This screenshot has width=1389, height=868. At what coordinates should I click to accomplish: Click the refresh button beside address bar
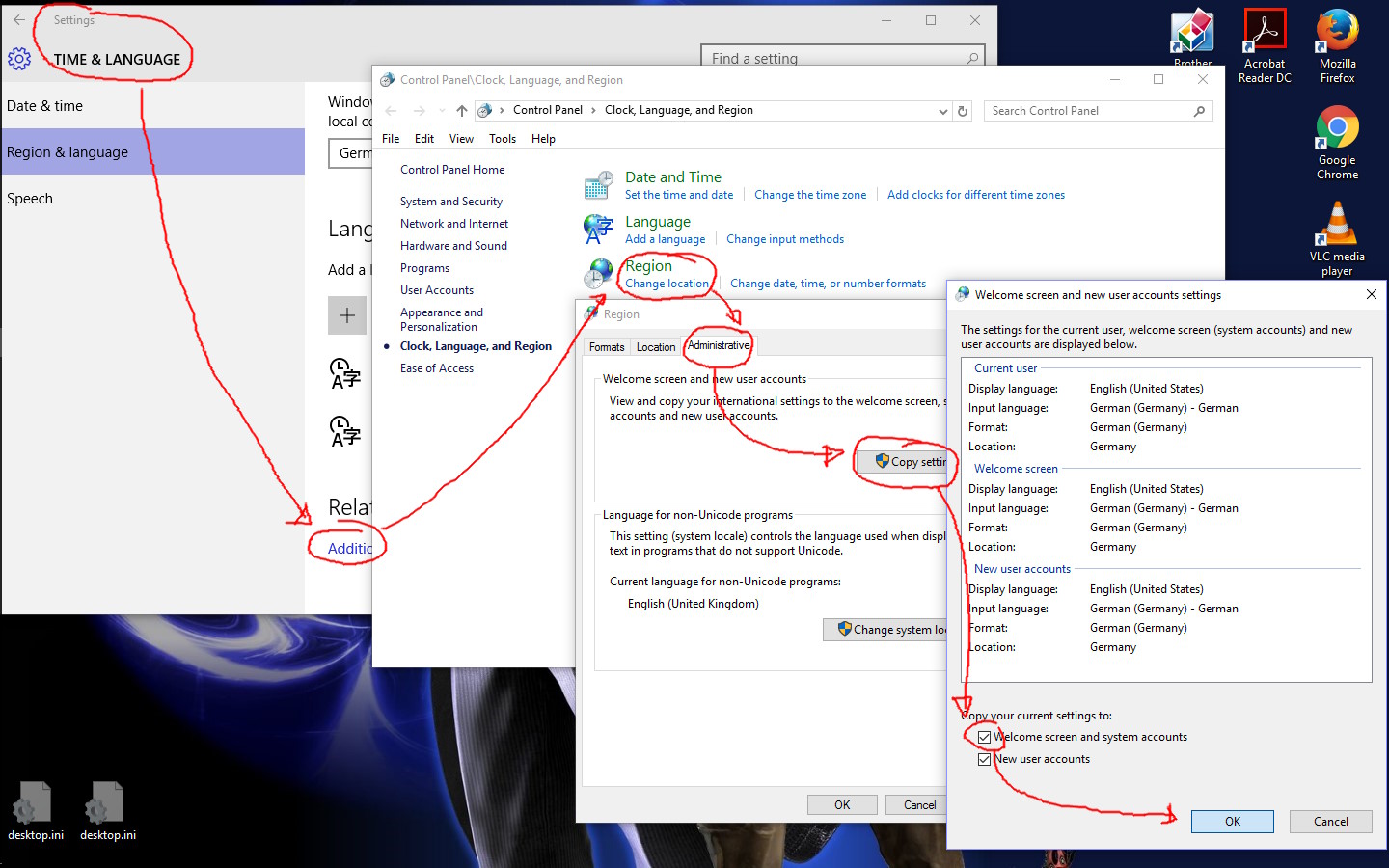[x=962, y=111]
